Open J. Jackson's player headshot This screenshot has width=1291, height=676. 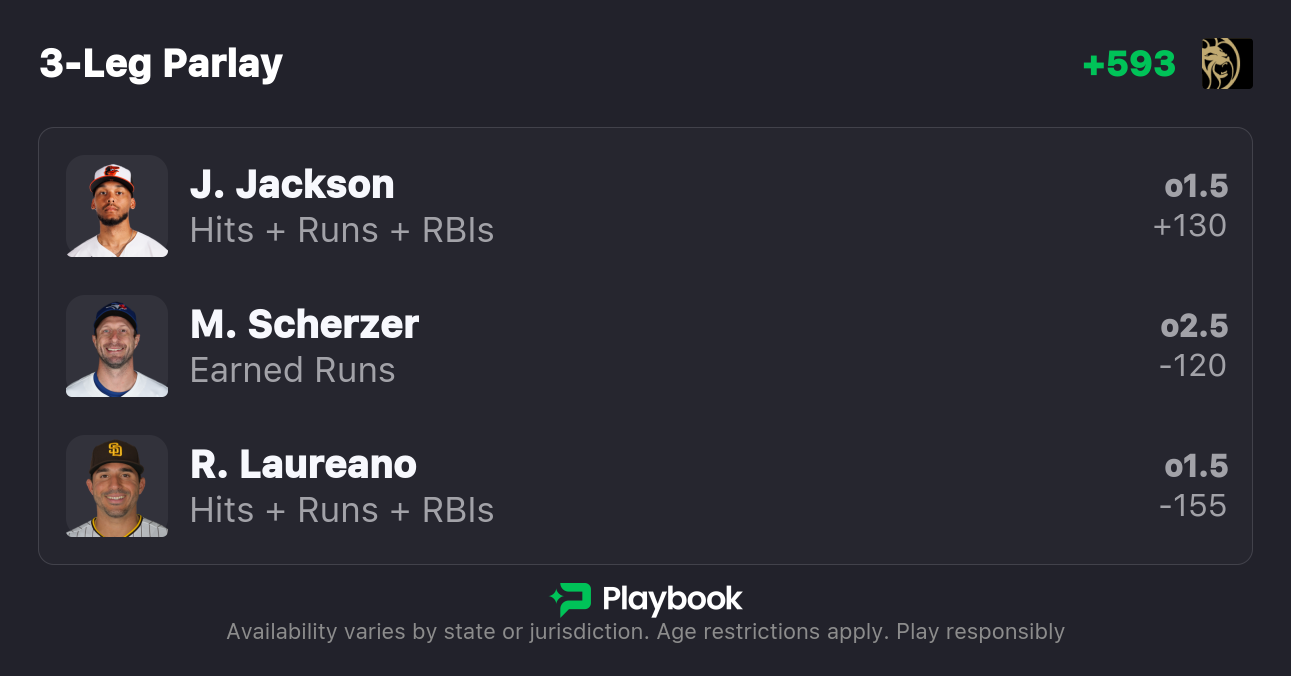point(117,206)
